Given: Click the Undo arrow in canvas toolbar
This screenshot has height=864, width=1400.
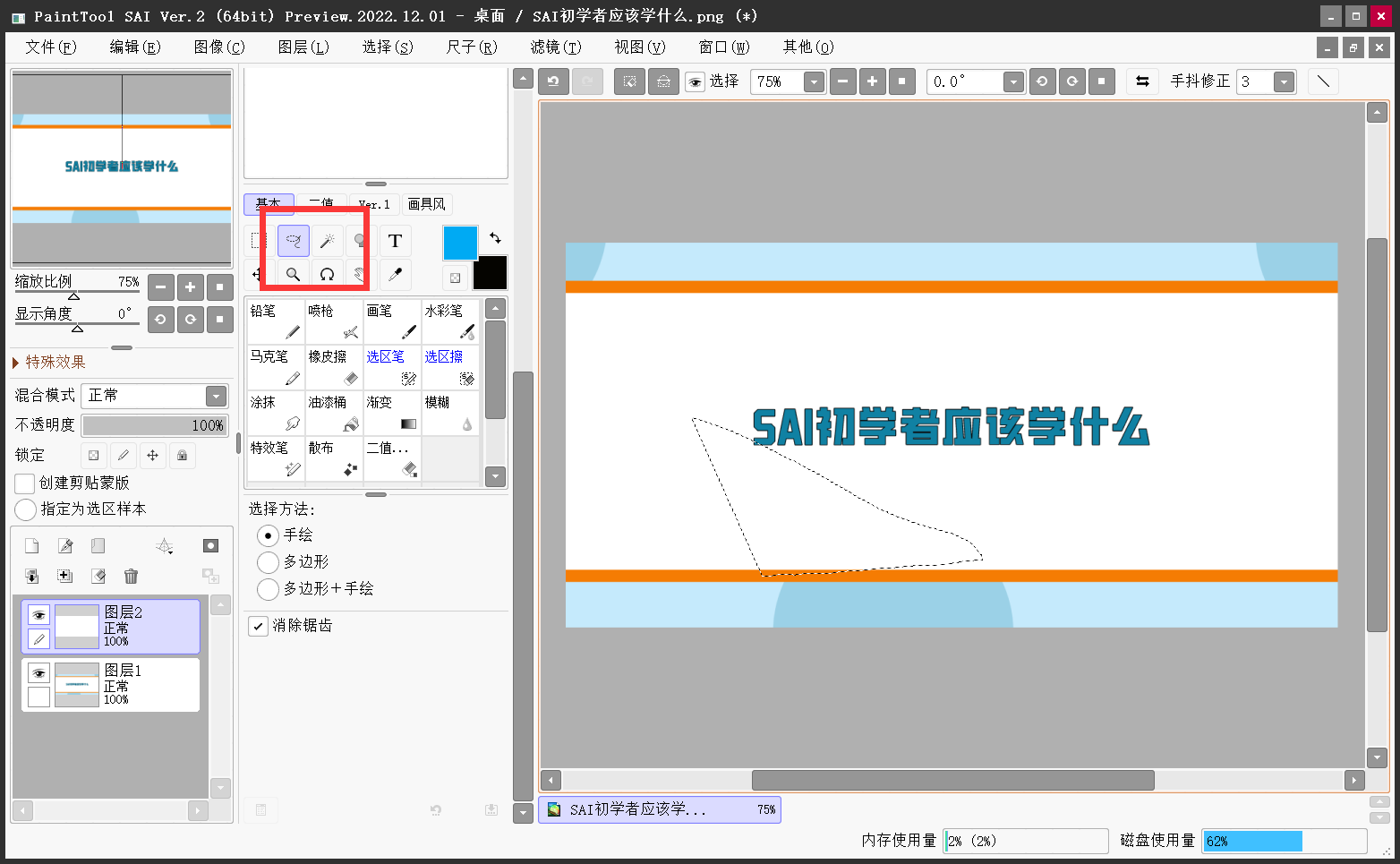Looking at the screenshot, I should point(553,81).
